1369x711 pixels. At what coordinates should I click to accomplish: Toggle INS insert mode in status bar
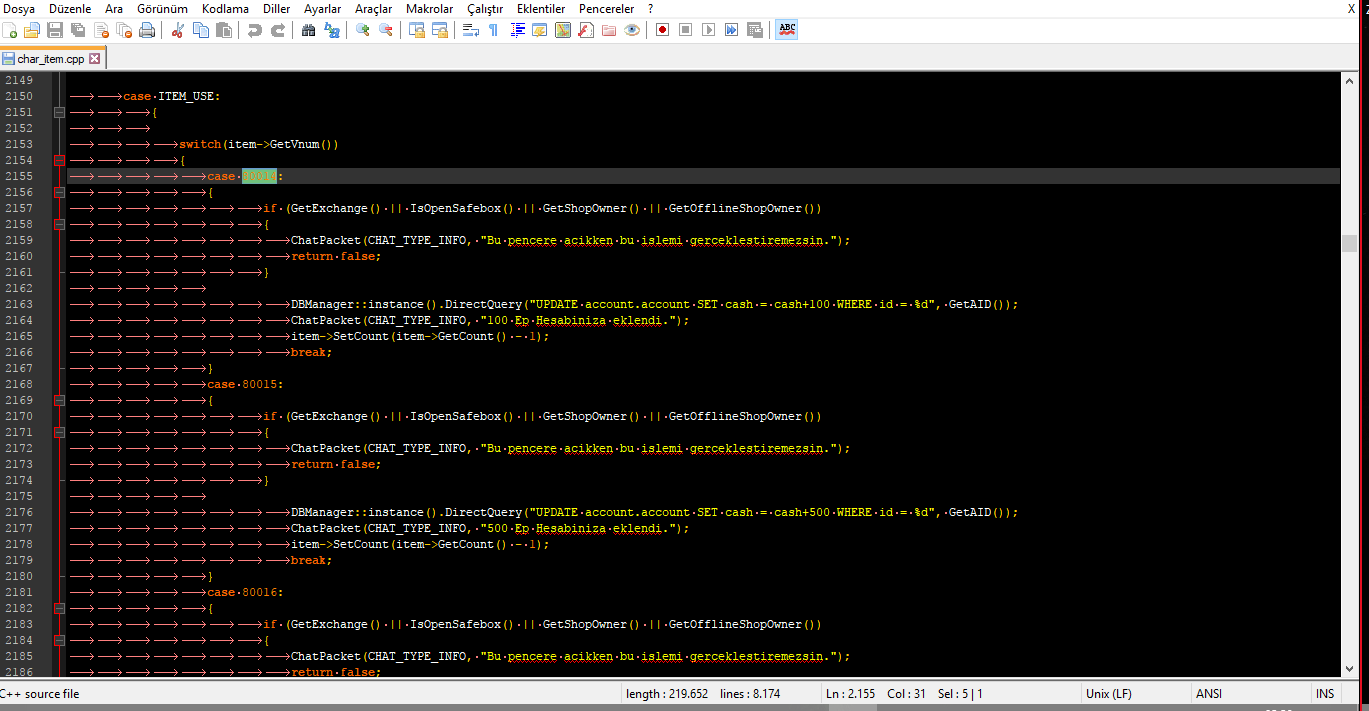click(1325, 694)
